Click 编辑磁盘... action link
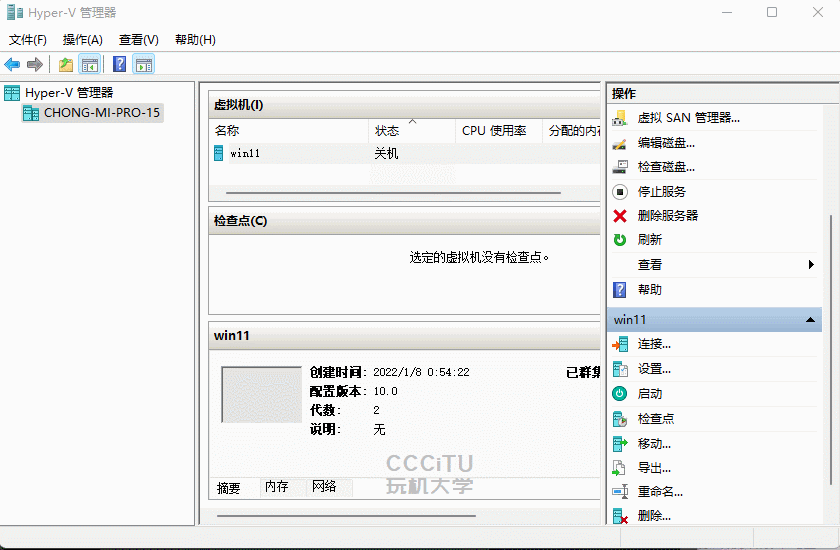Screen dimensions: 840x550 [x=666, y=143]
